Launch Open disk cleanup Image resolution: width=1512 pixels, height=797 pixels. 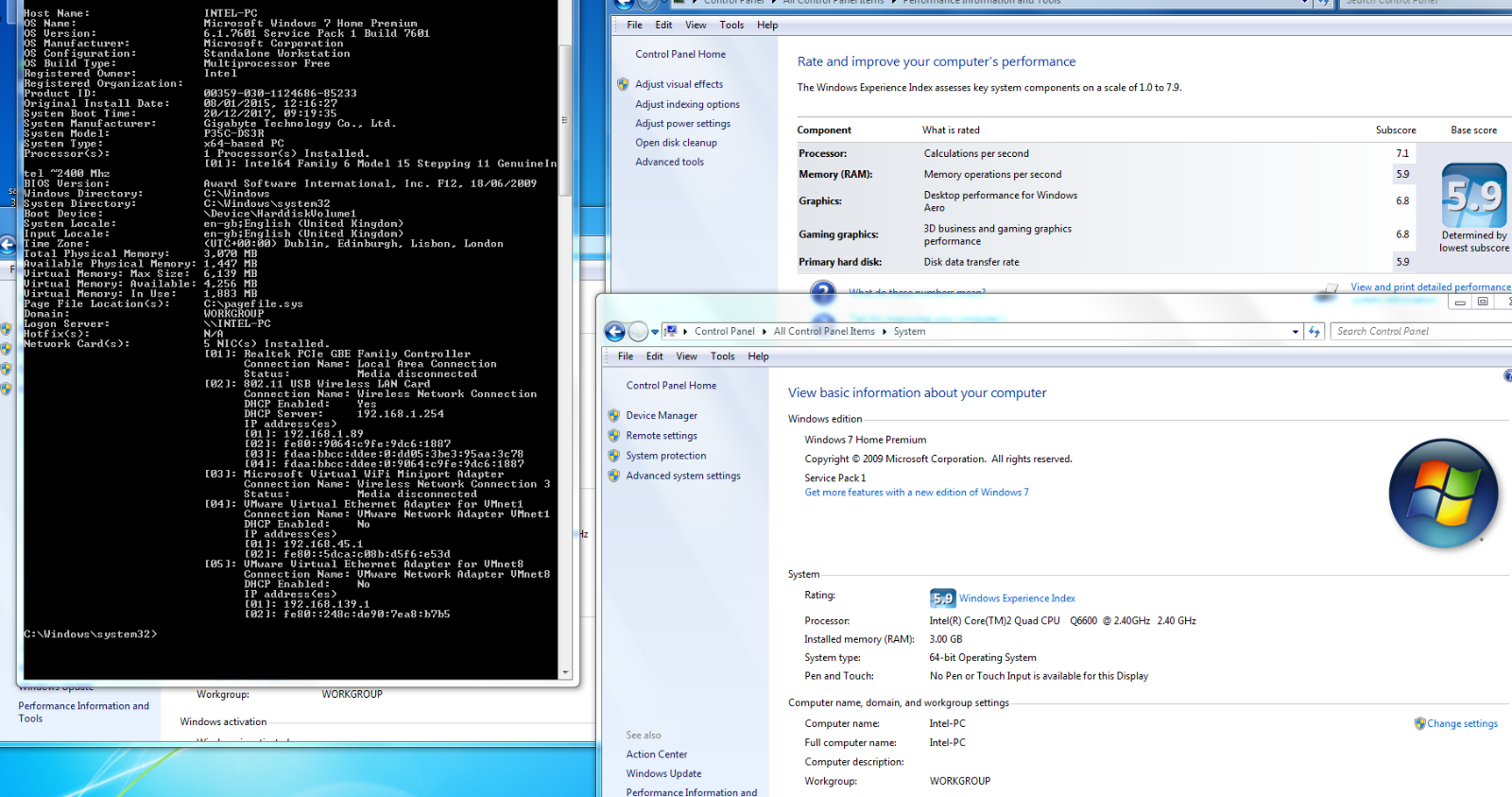click(x=677, y=143)
